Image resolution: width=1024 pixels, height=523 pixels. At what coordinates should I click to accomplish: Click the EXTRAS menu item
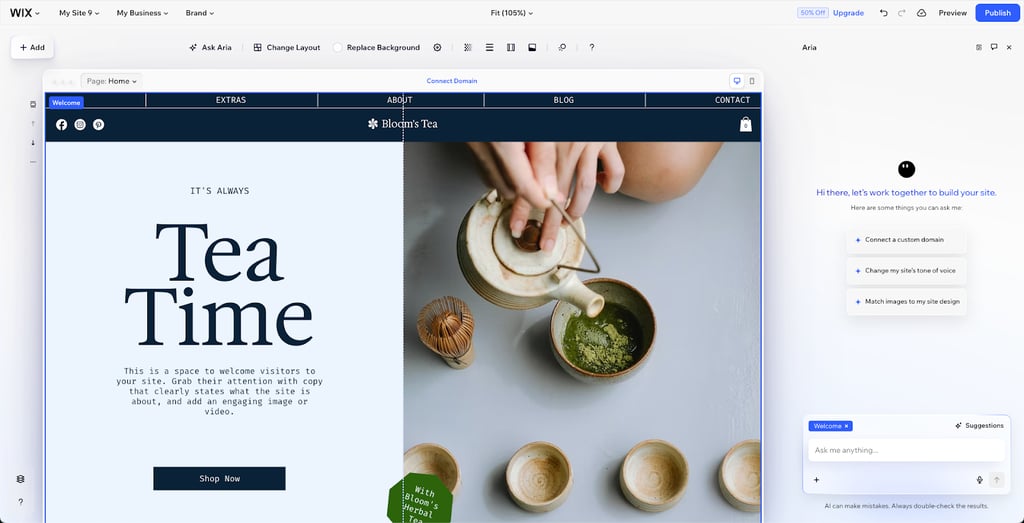pos(231,100)
